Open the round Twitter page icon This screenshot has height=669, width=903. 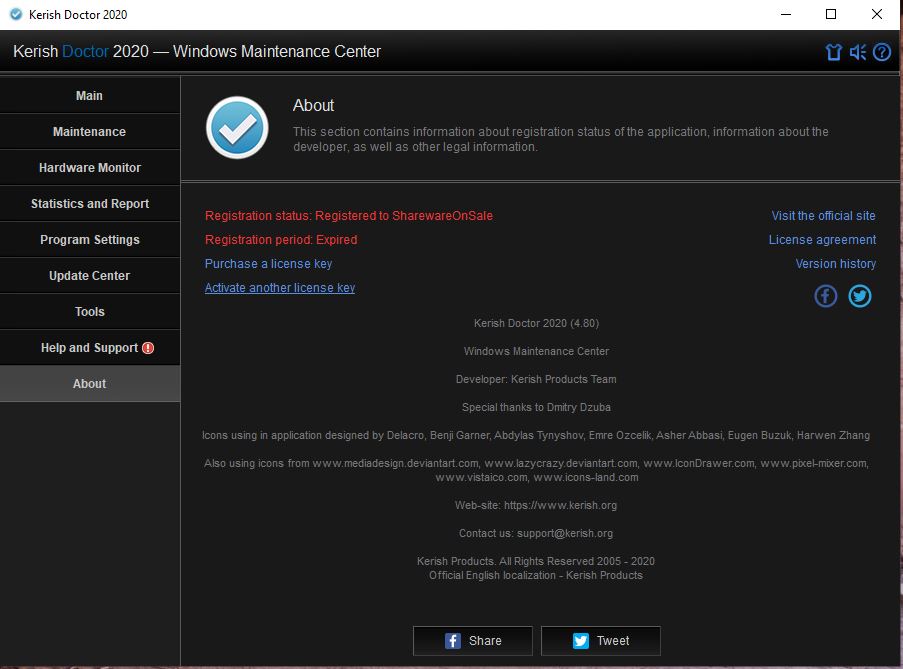(859, 296)
